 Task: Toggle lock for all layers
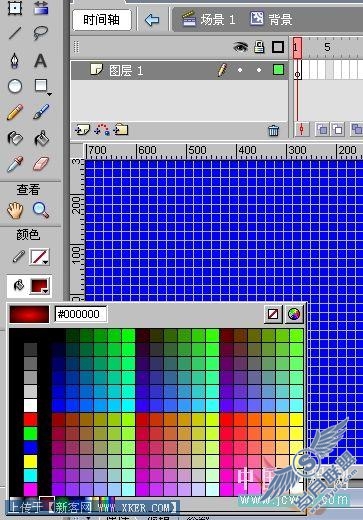[x=259, y=47]
